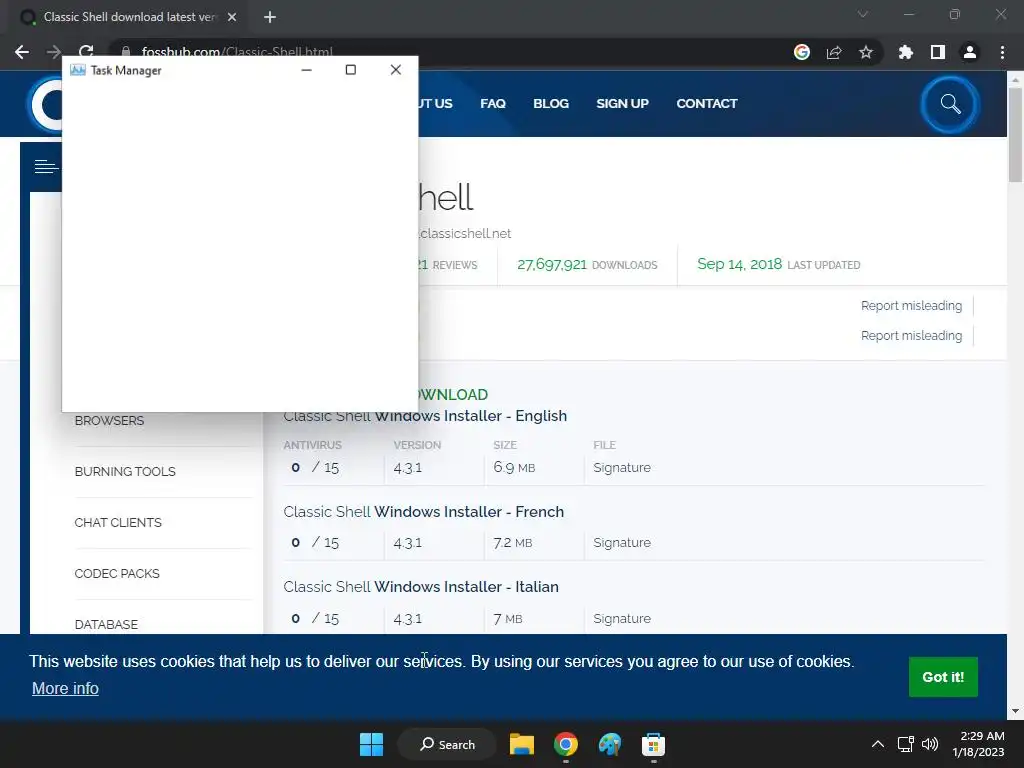The height and width of the screenshot is (768, 1024).
Task: Click the scrollbar down arrow
Action: 1015,711
